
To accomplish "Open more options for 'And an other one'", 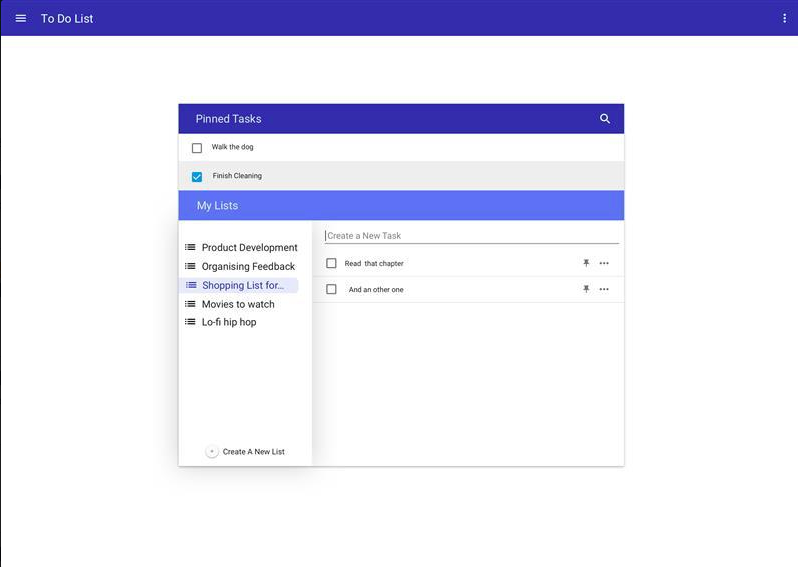I will 604,289.
